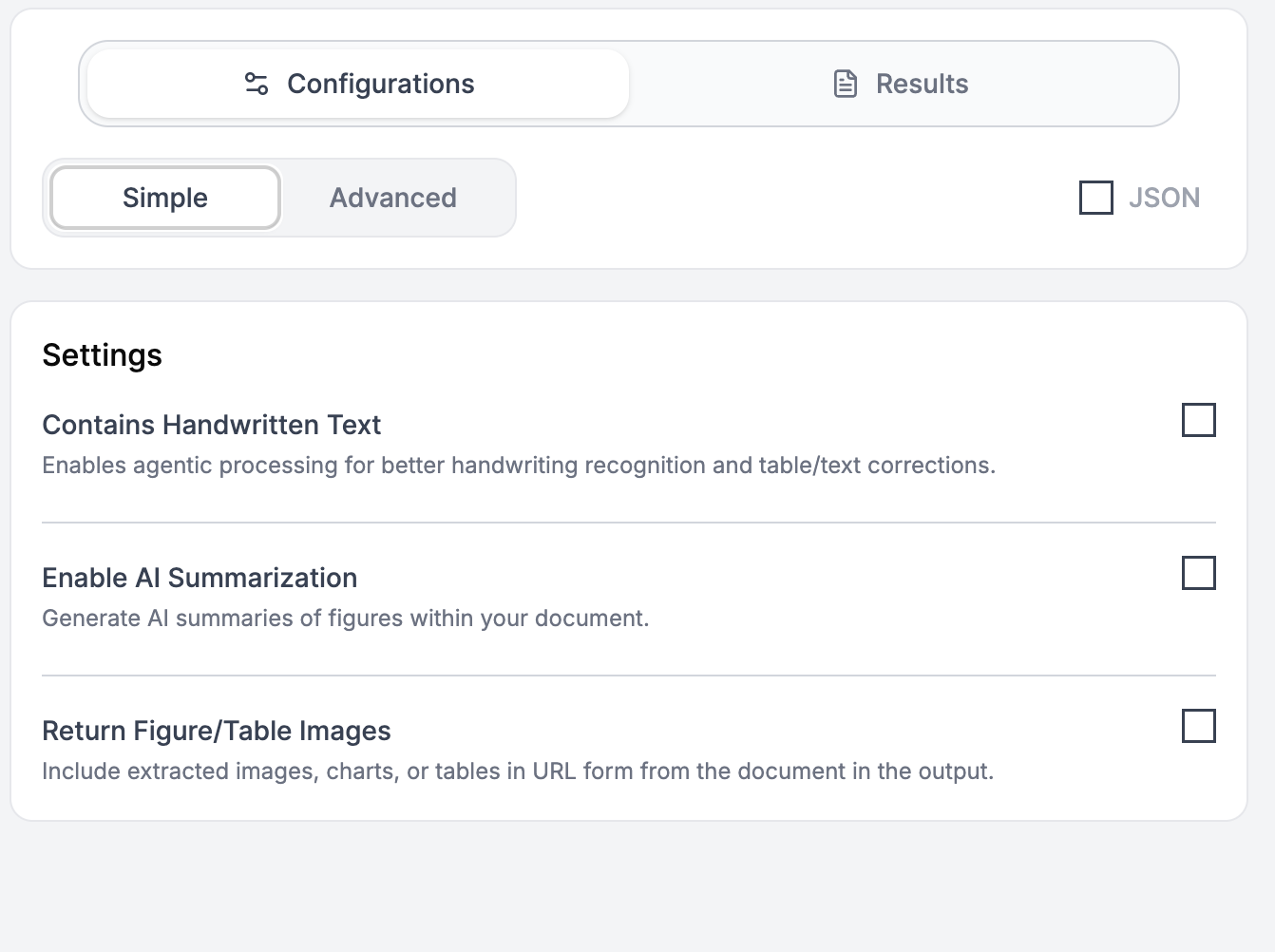Toggle between Simple and Advanced using Advanced
1275x952 pixels.
pyautogui.click(x=392, y=198)
